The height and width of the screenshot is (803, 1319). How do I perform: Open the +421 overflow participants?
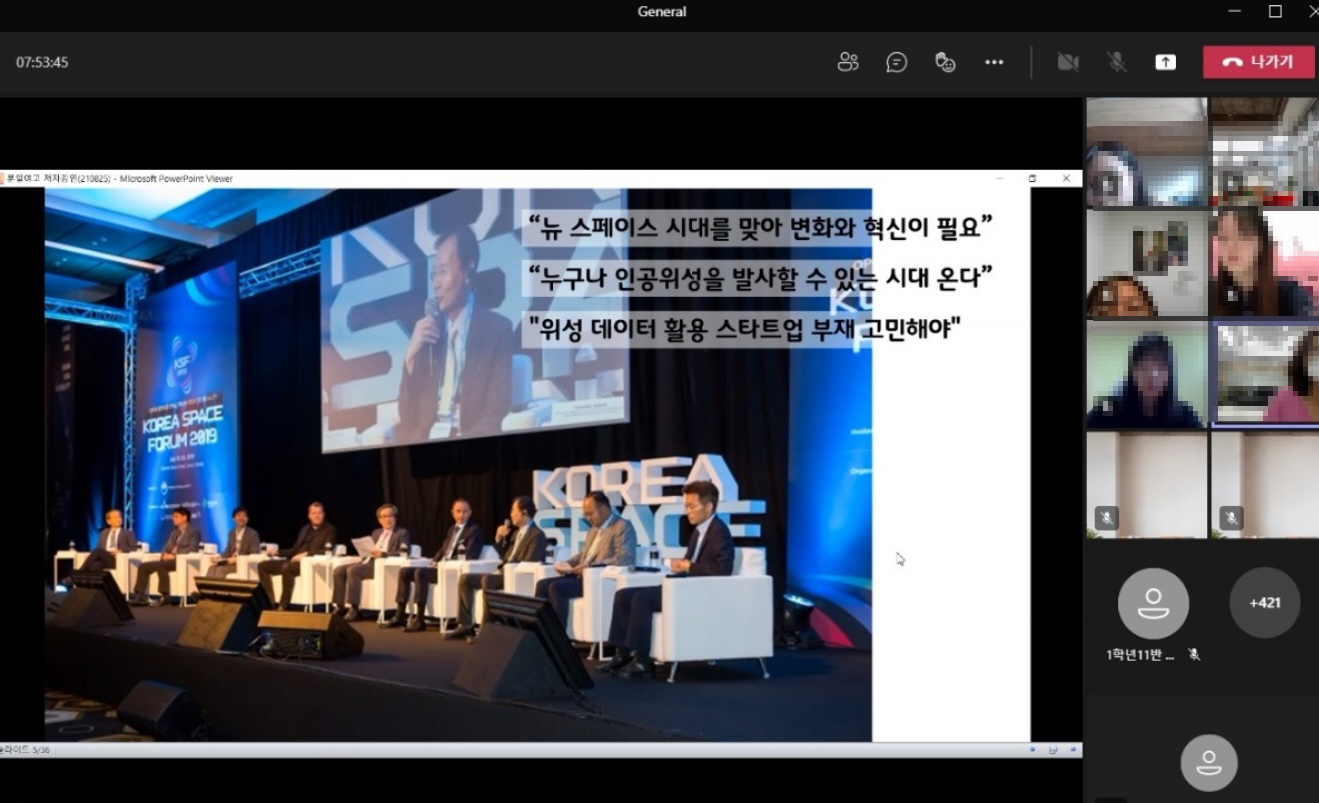[x=1264, y=603]
